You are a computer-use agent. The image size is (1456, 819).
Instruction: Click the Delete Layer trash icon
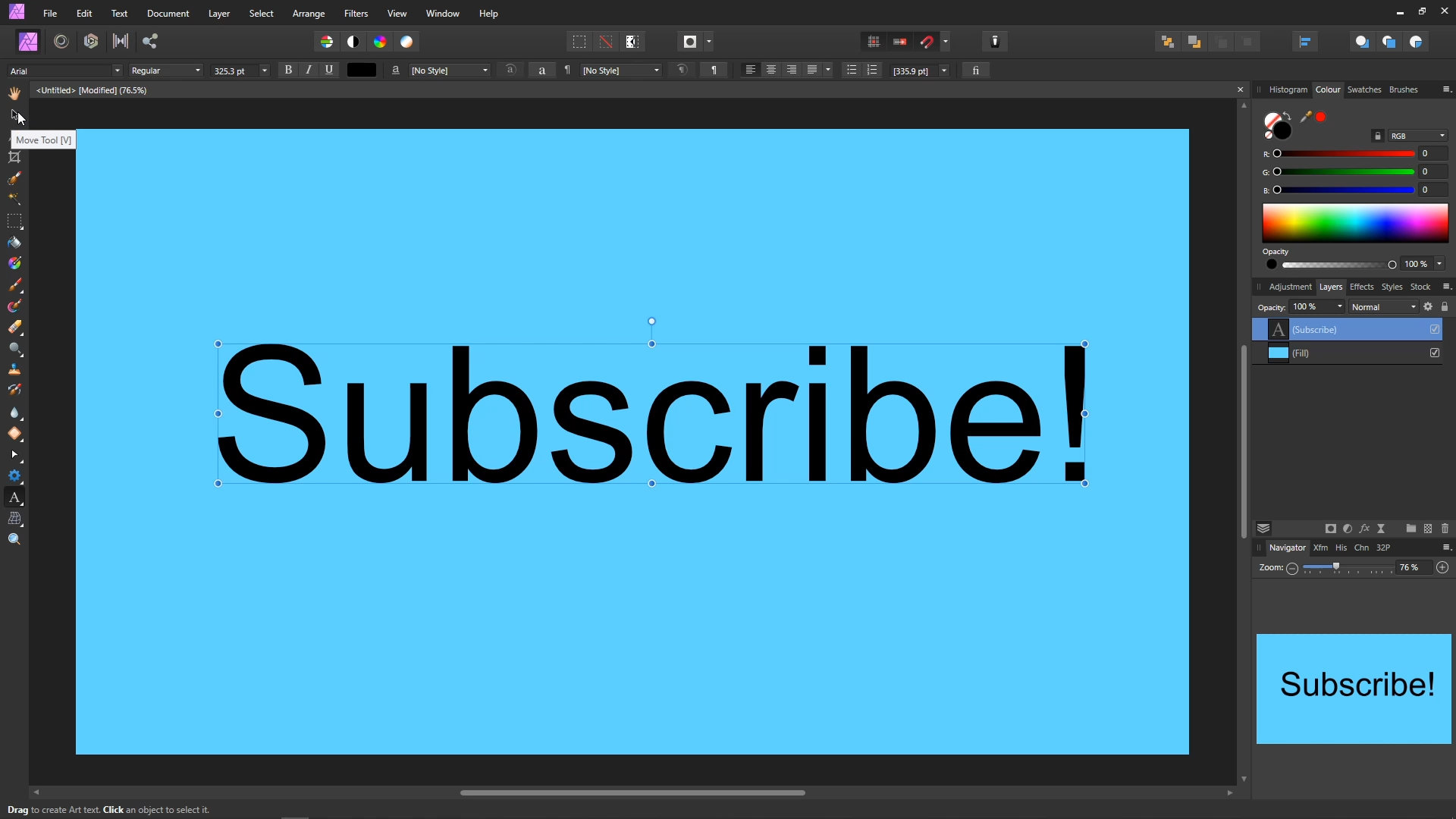[x=1445, y=529]
